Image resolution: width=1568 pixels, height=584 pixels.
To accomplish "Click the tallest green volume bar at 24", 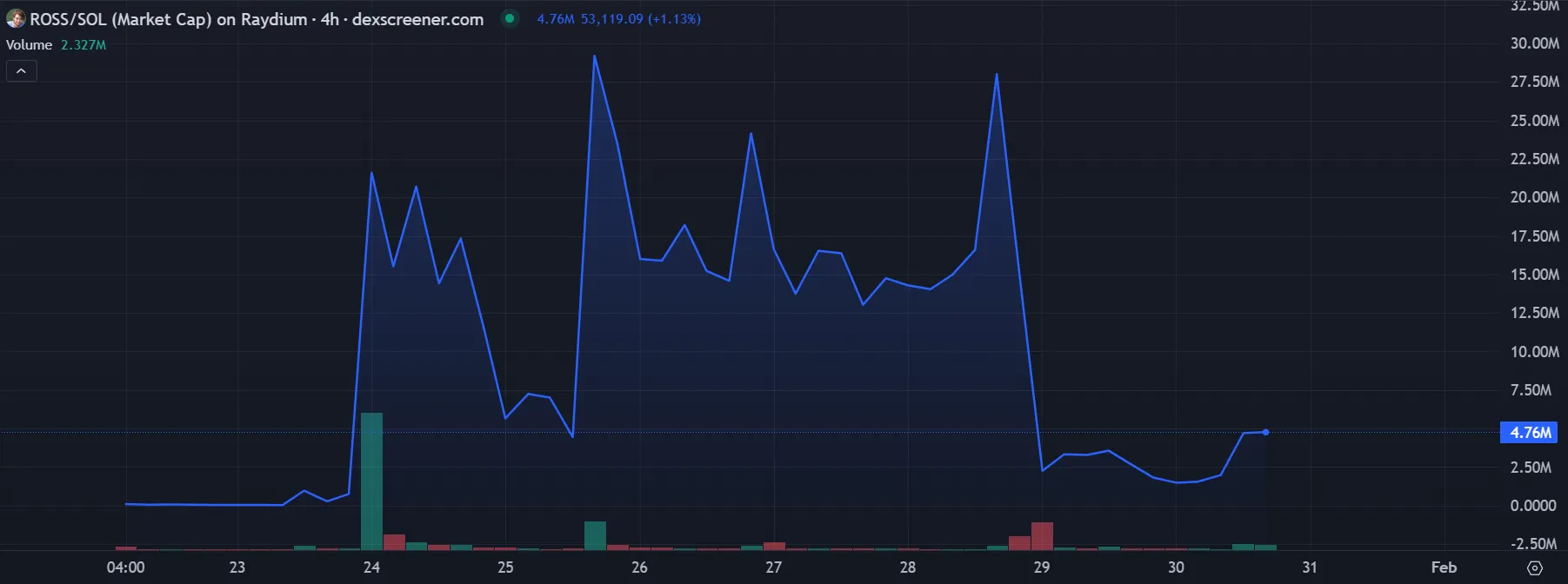I will point(371,481).
